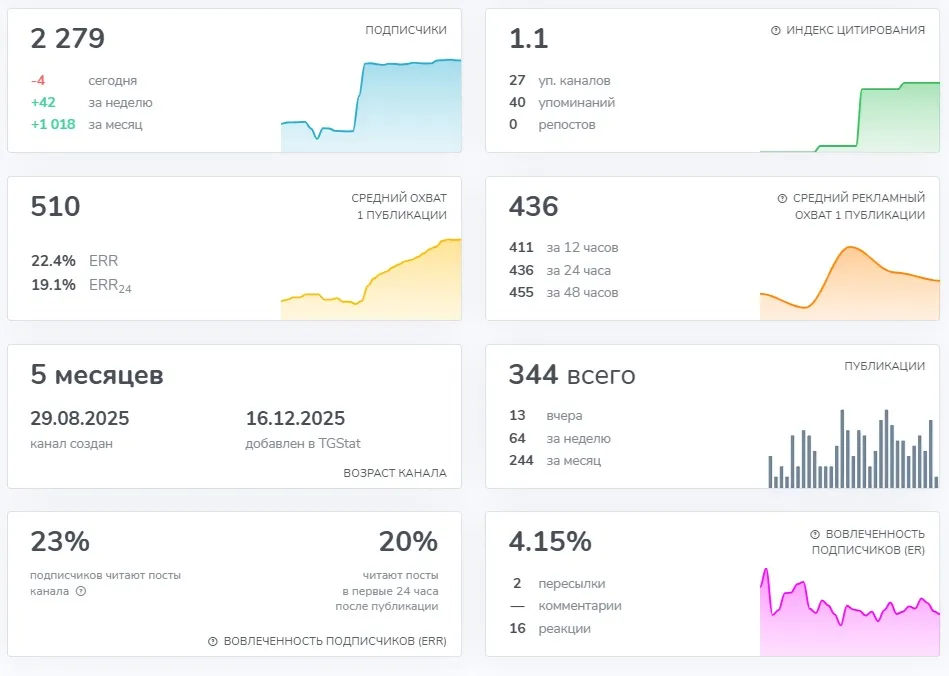Open the blue subscribers growth chart

tap(371, 105)
